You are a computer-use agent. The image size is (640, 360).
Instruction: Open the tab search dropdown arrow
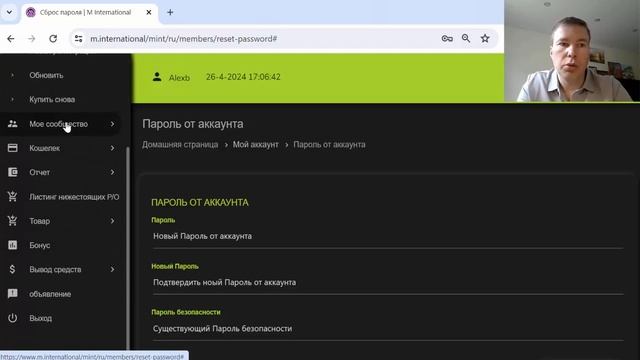9,12
